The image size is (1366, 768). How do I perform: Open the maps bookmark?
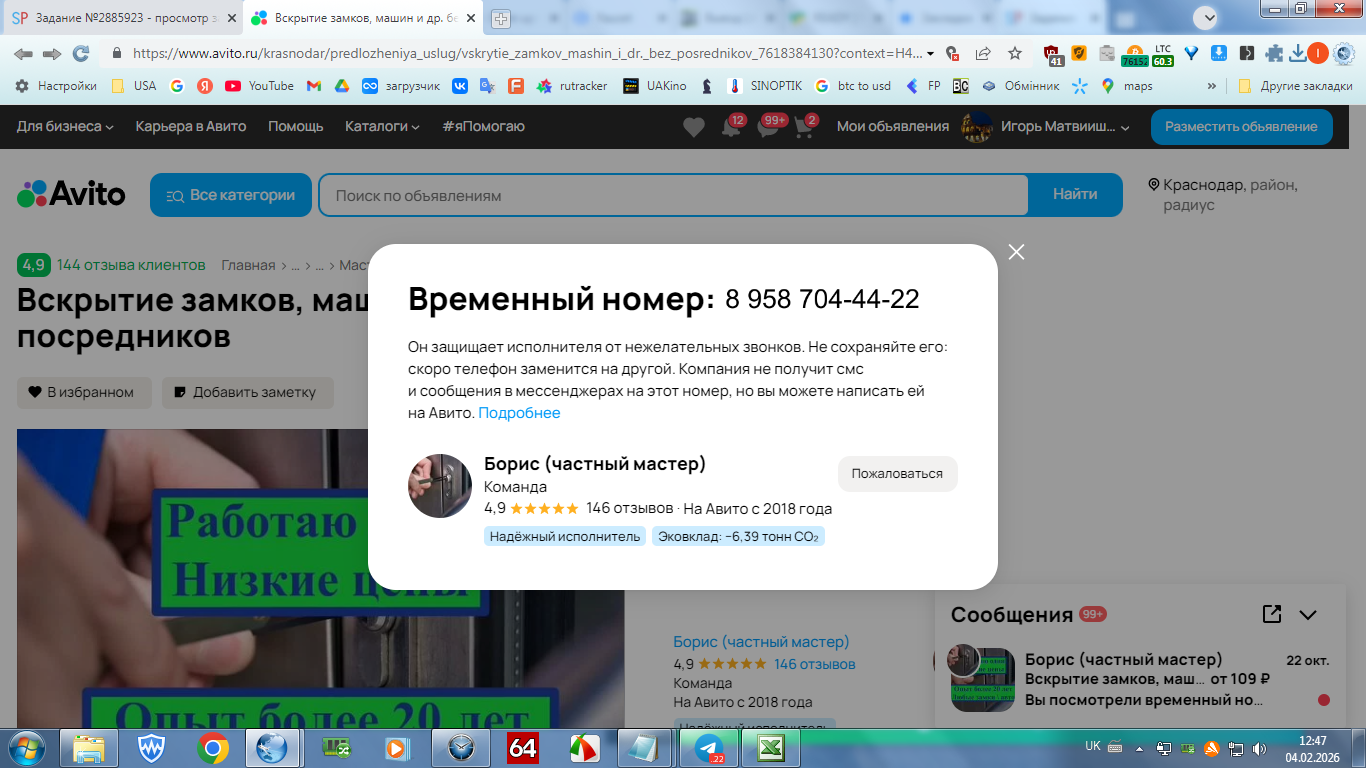(1126, 86)
